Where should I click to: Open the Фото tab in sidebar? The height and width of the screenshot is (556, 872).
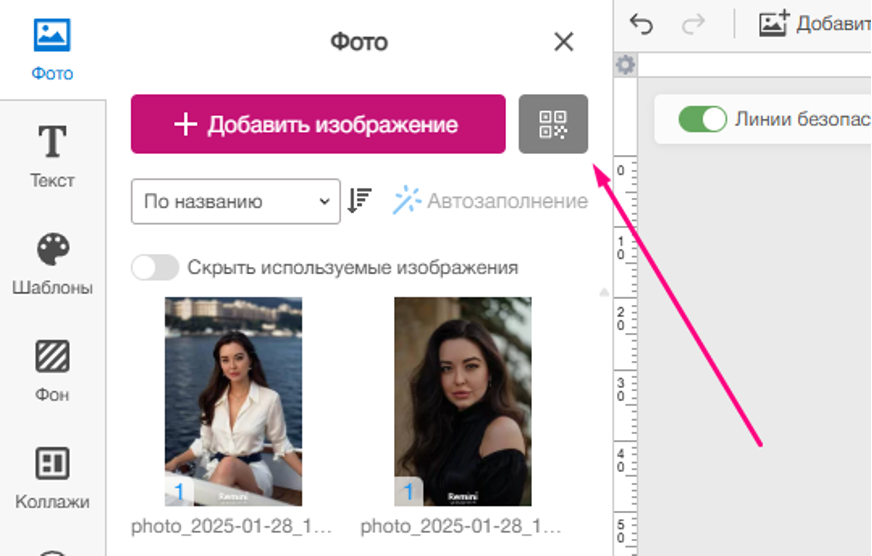[52, 50]
